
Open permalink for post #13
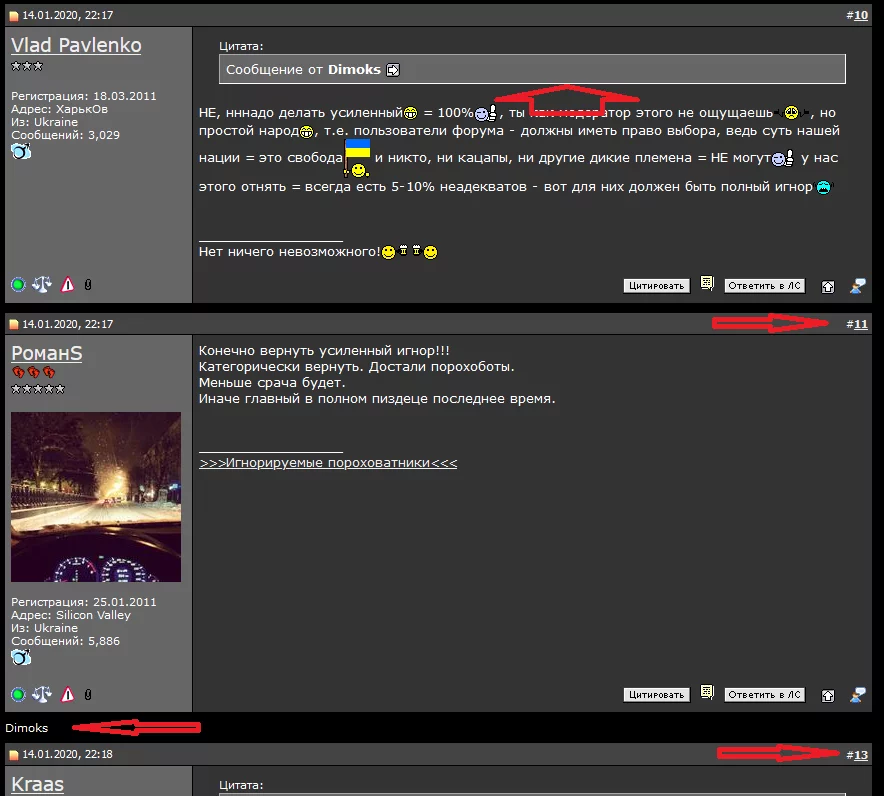(860, 755)
